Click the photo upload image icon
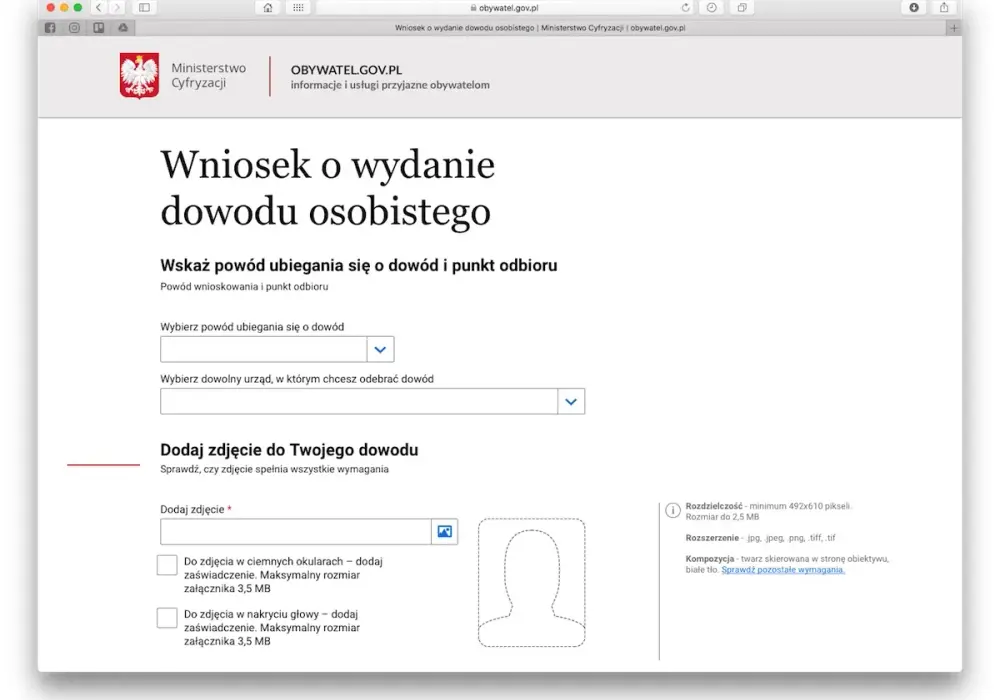1000x700 pixels. tap(445, 532)
